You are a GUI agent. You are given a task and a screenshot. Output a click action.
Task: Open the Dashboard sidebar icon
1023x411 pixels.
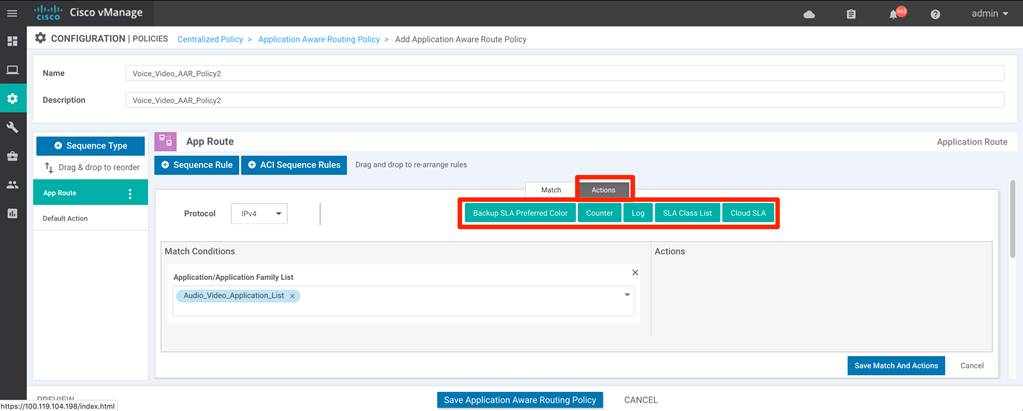coord(12,42)
